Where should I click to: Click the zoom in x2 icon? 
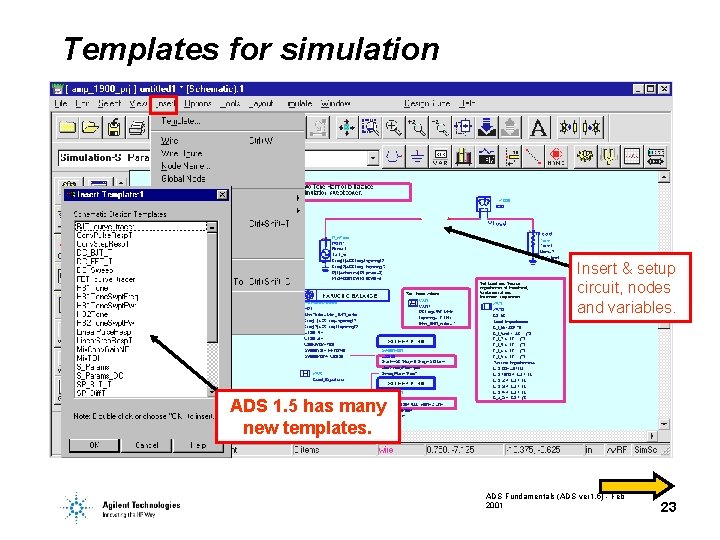(x=416, y=127)
